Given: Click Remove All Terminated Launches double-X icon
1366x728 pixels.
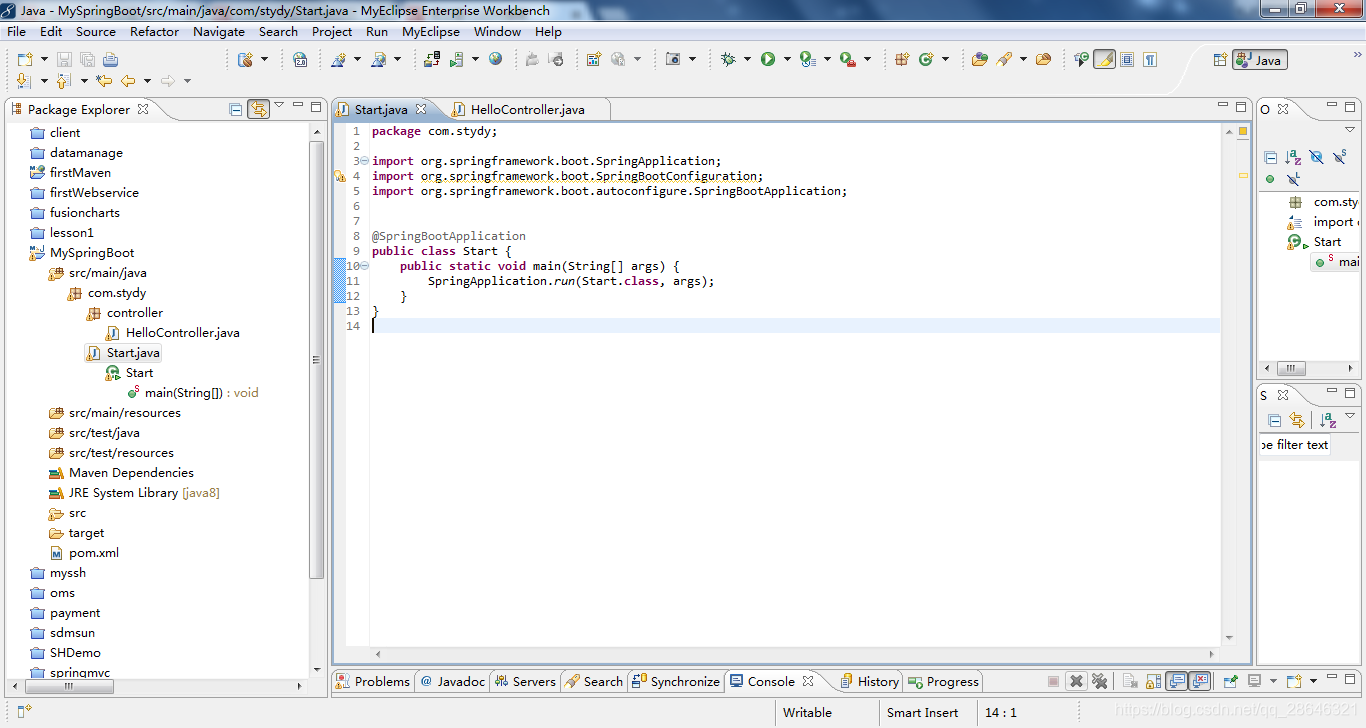Looking at the screenshot, I should coord(1100,681).
